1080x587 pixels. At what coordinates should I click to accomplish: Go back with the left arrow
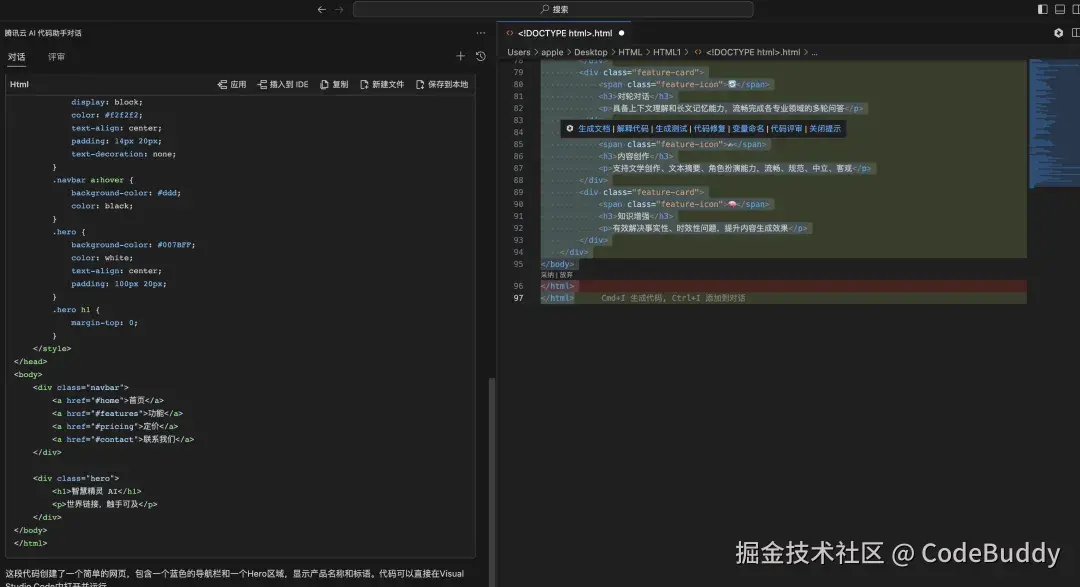point(321,10)
